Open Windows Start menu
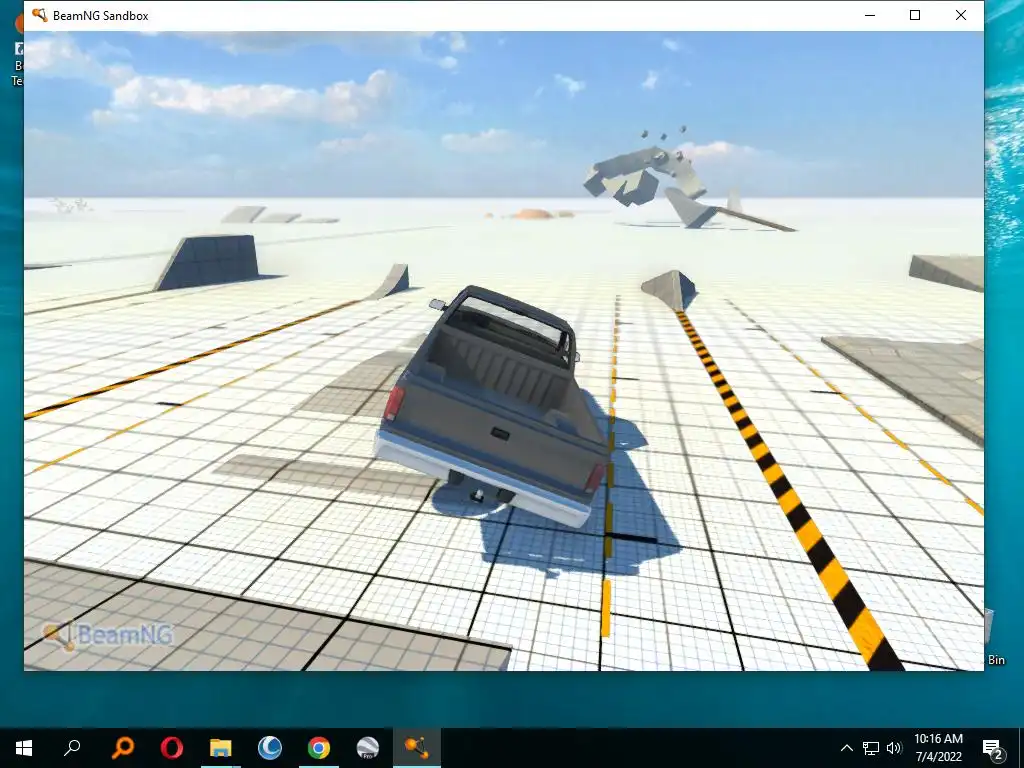Screen dimensions: 1024x768 (x=24, y=748)
